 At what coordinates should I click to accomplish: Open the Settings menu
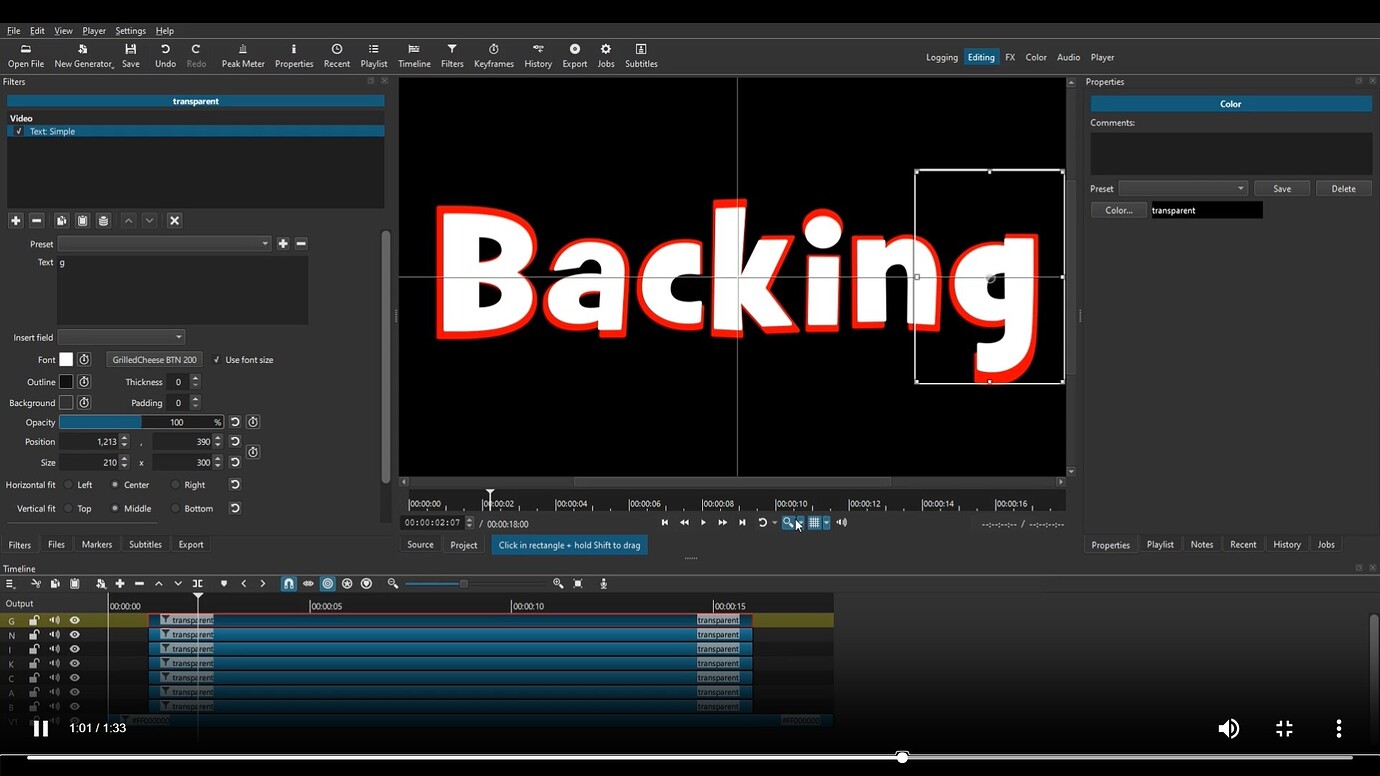130,30
